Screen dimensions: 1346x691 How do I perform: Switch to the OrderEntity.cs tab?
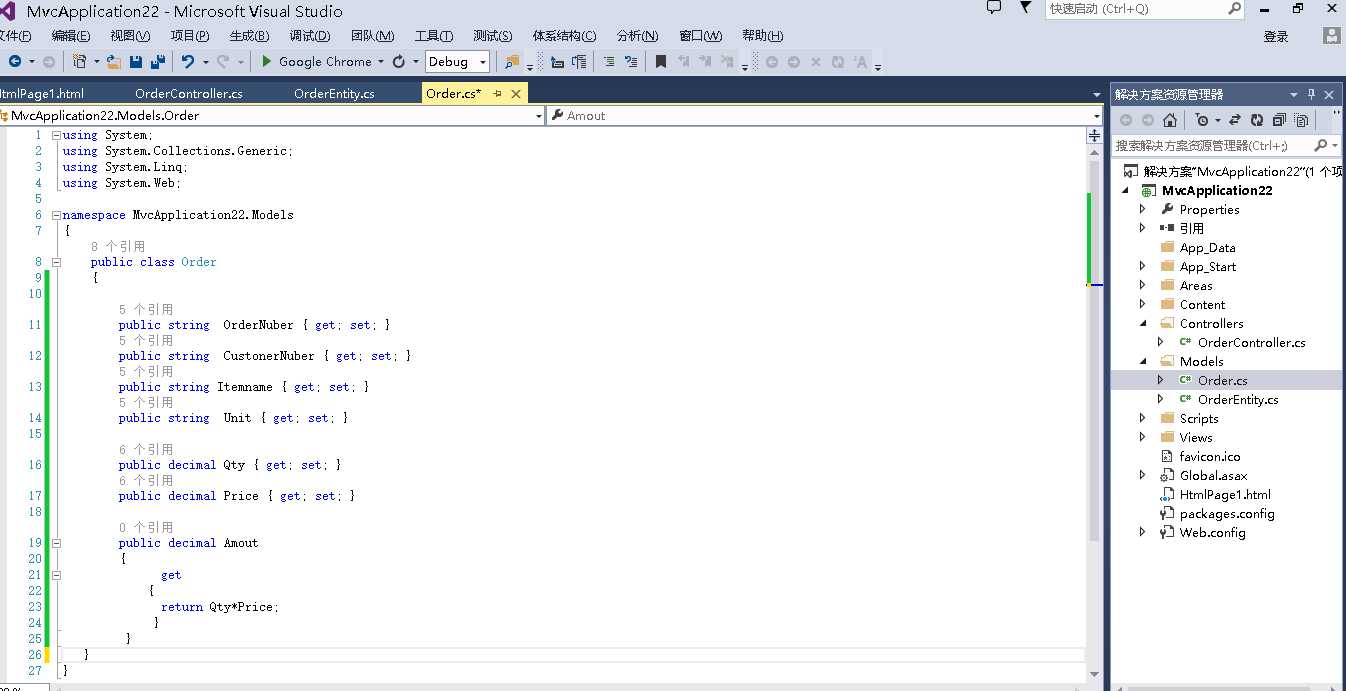334,94
